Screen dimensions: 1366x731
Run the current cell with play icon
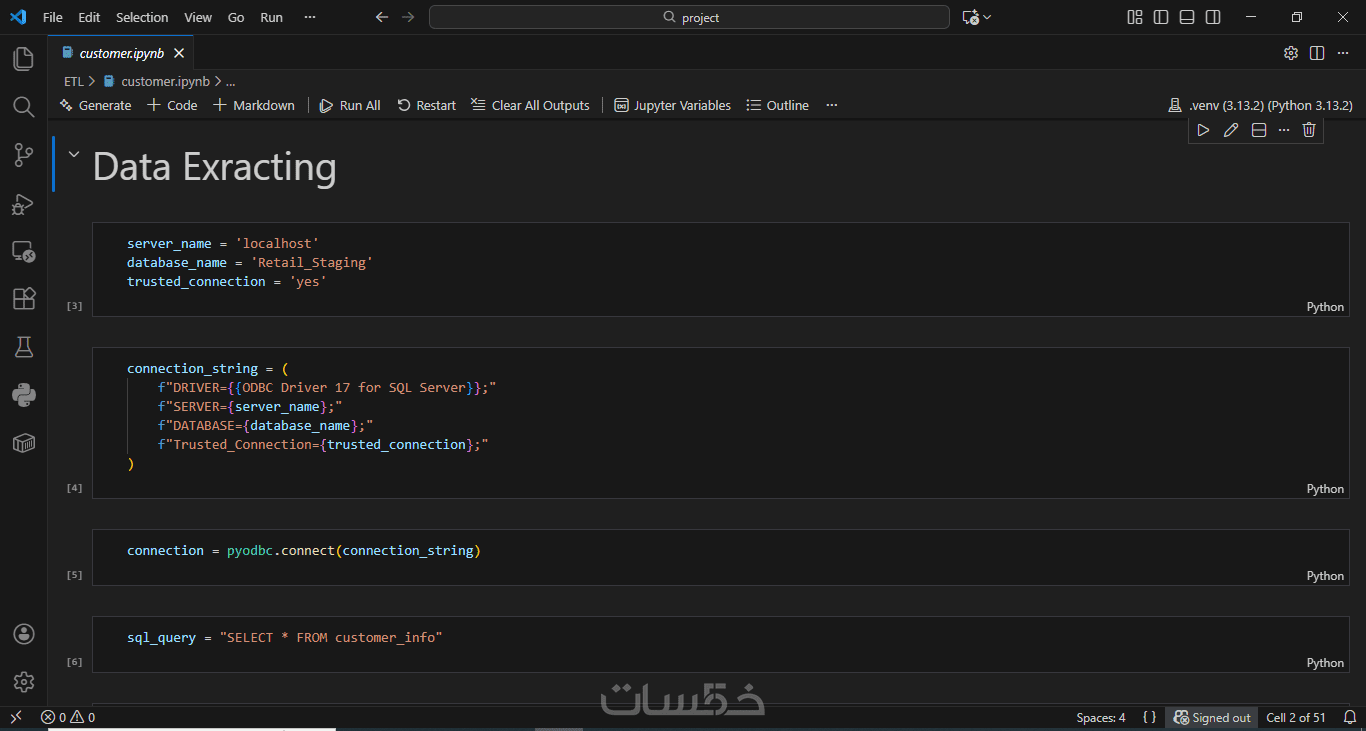coord(1203,130)
